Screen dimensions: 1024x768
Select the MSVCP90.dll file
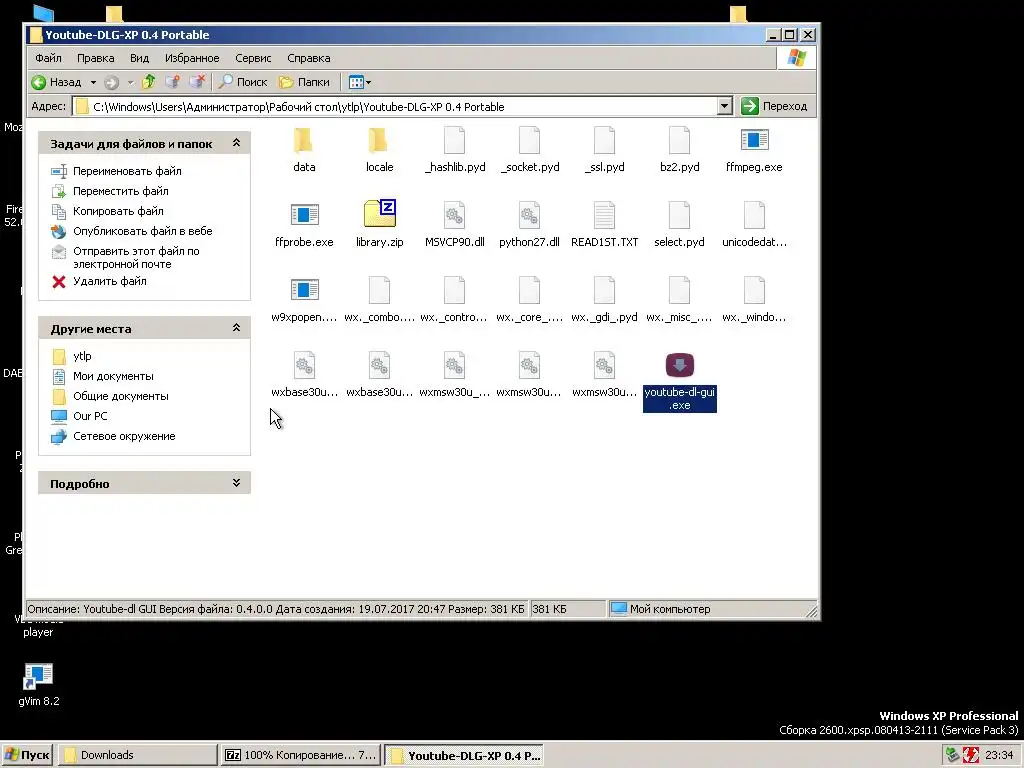(455, 224)
